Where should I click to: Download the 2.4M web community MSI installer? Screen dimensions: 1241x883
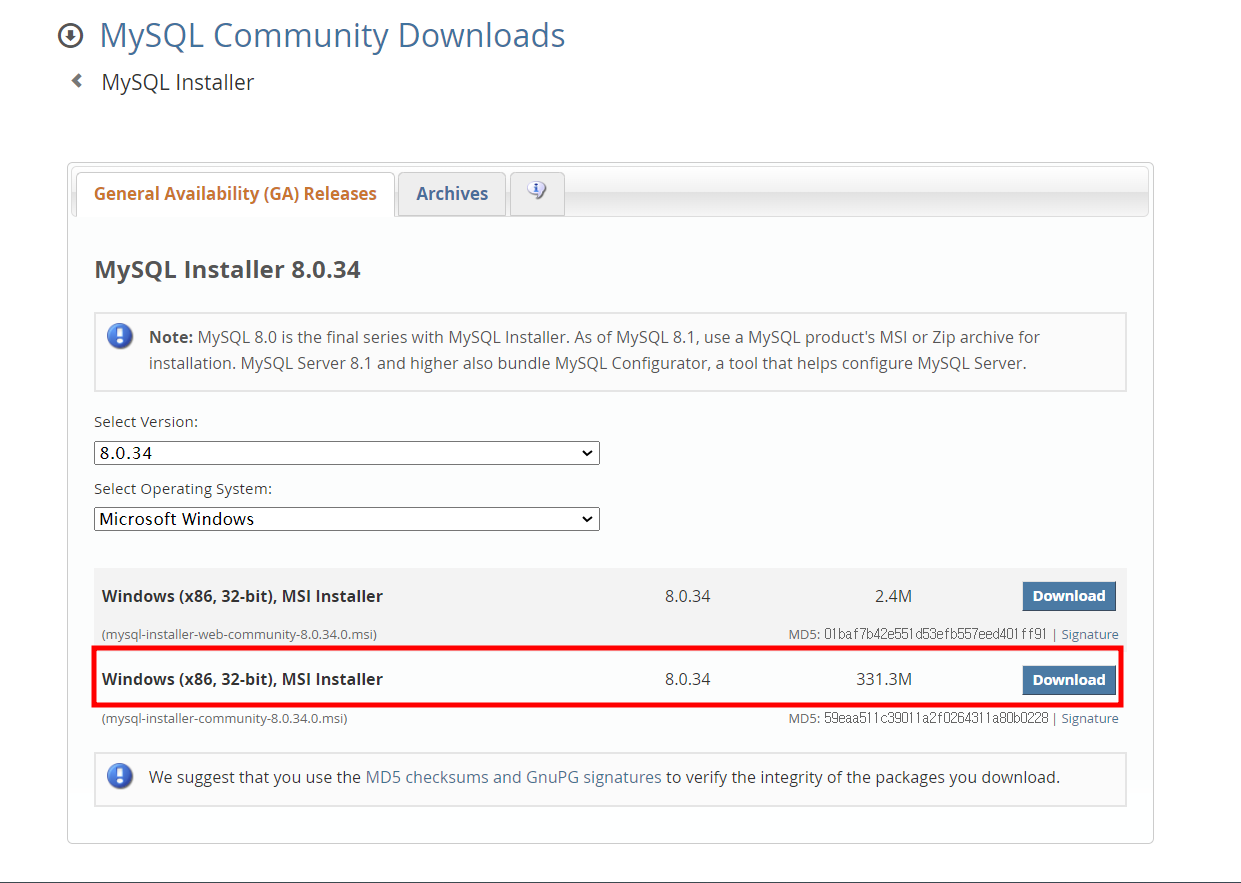1069,596
